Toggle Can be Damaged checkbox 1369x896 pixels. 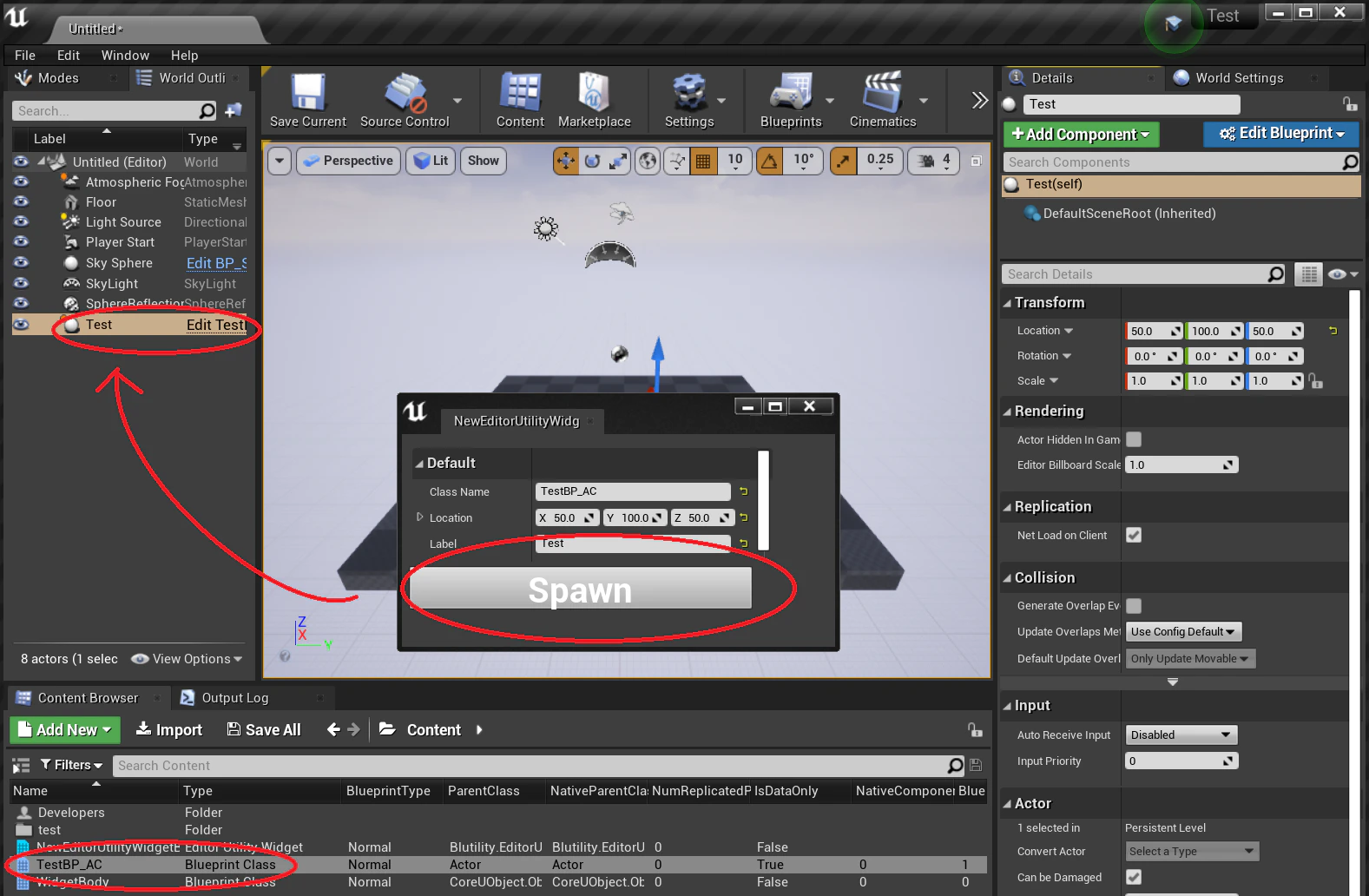point(1134,877)
